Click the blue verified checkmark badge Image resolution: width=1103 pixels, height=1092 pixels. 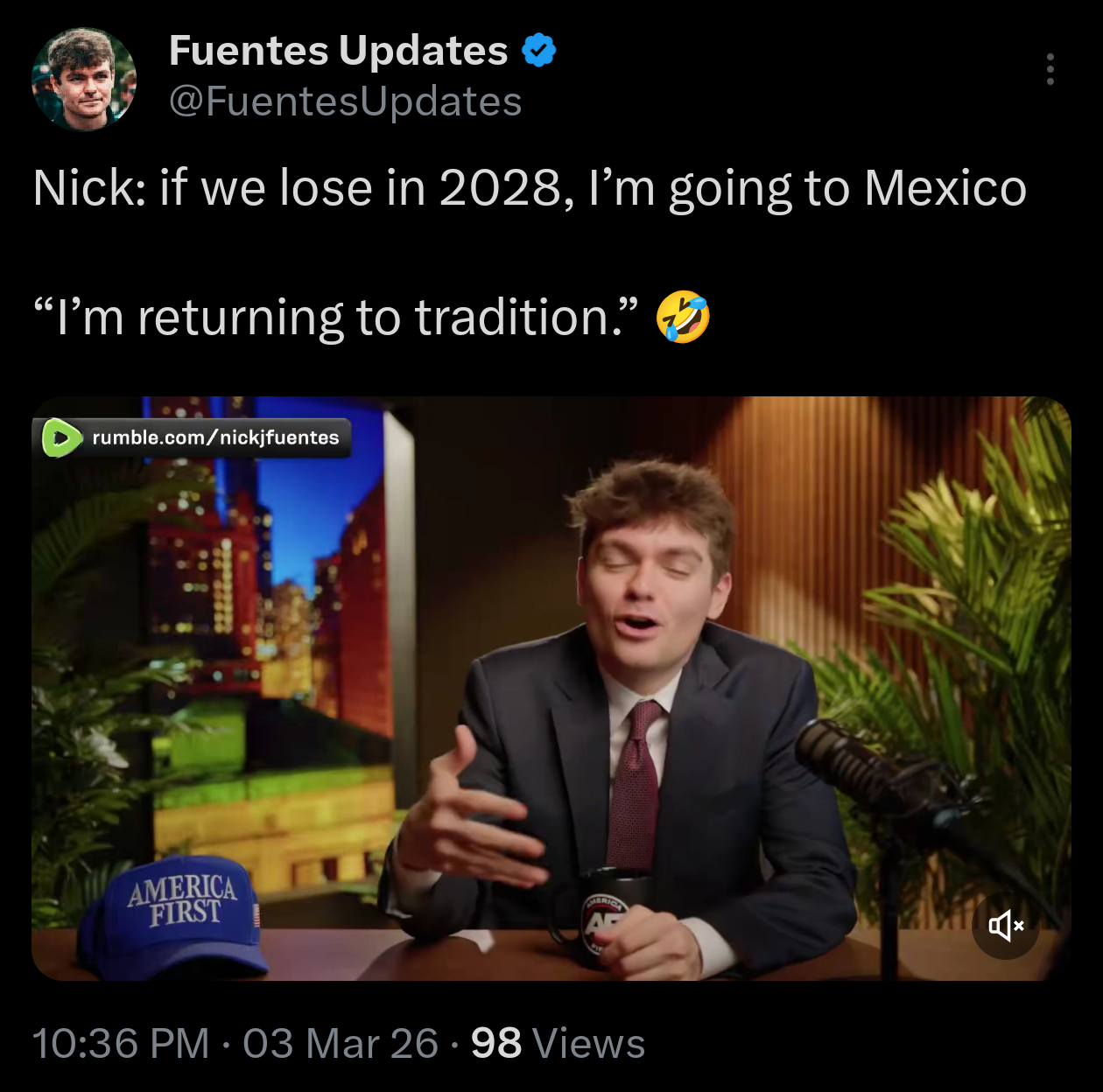click(x=538, y=51)
